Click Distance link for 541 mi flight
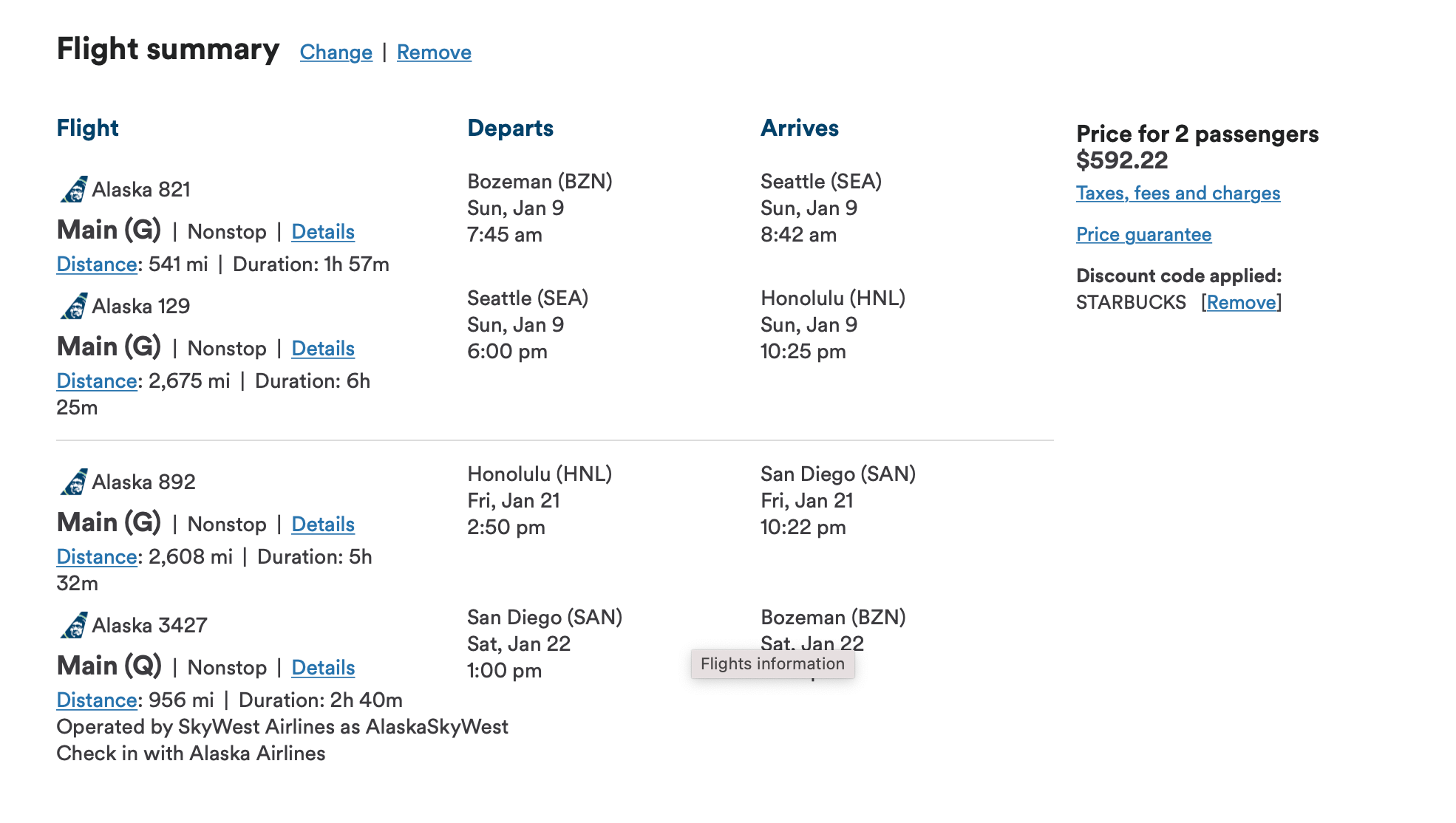Viewport: 1456px width, 823px height. pos(97,264)
